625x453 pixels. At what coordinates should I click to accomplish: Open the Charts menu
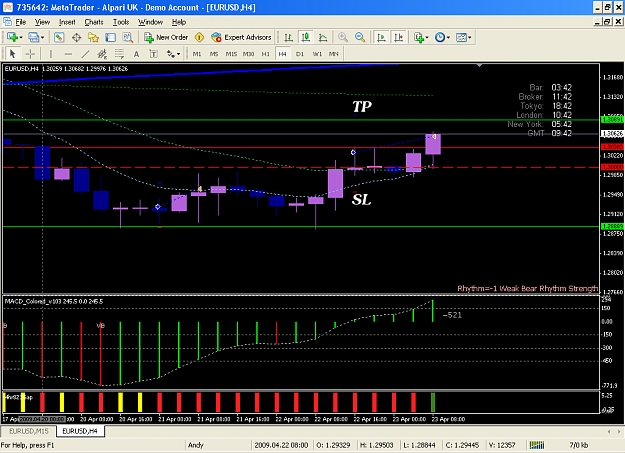[x=94, y=22]
